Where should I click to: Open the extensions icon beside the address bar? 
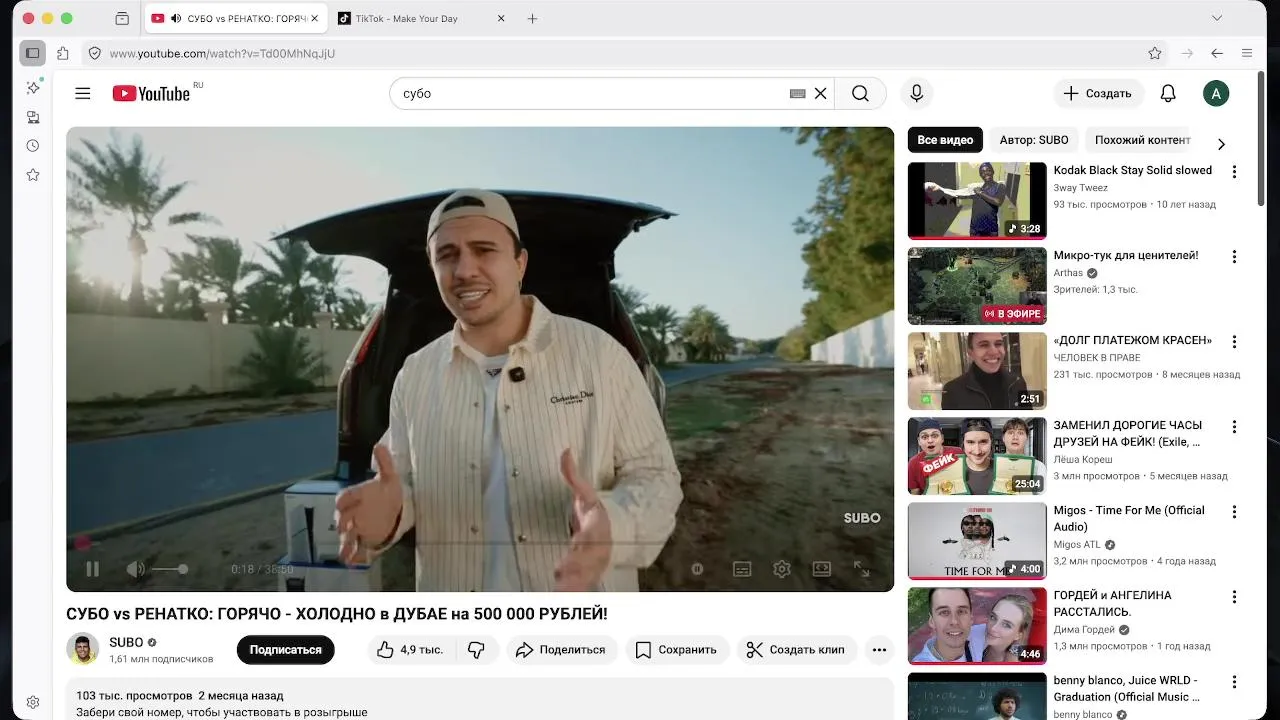(x=63, y=53)
